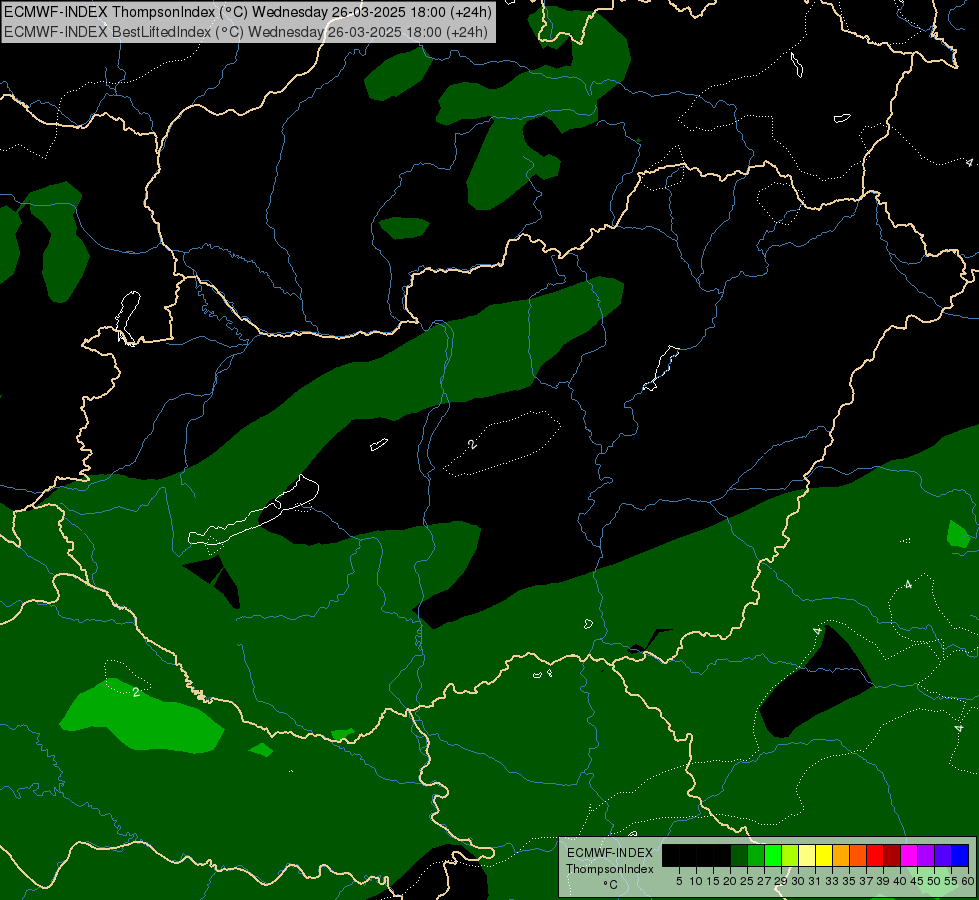Click the bright green 27–29 legend swatch
The height and width of the screenshot is (900, 979).
[x=773, y=855]
